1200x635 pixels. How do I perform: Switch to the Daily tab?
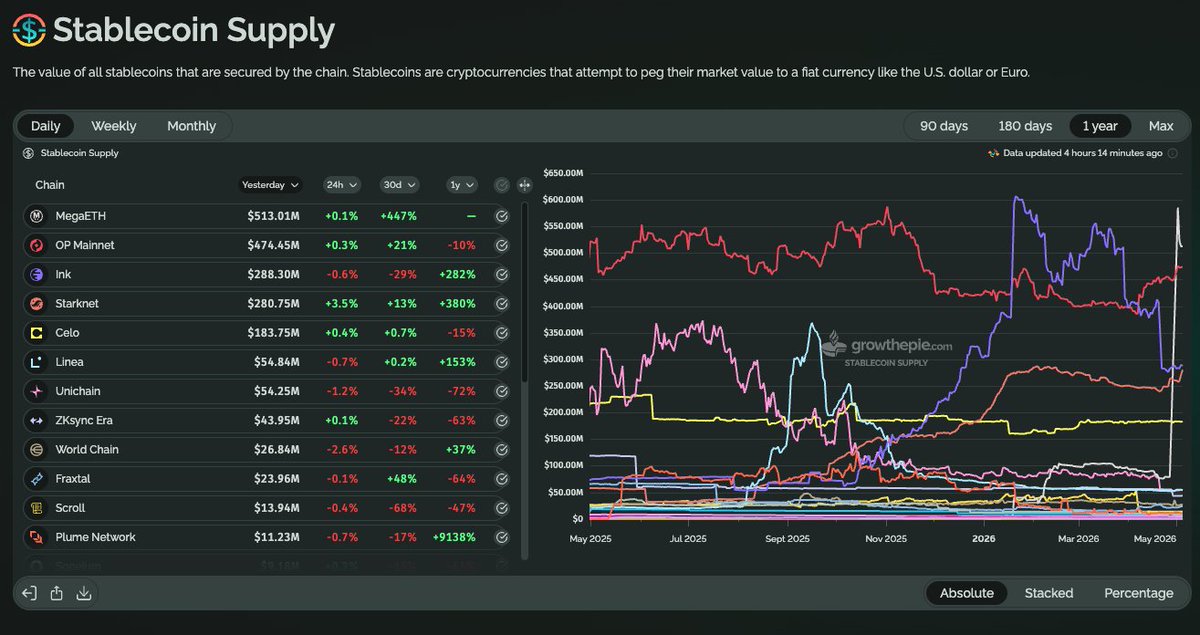click(x=46, y=126)
